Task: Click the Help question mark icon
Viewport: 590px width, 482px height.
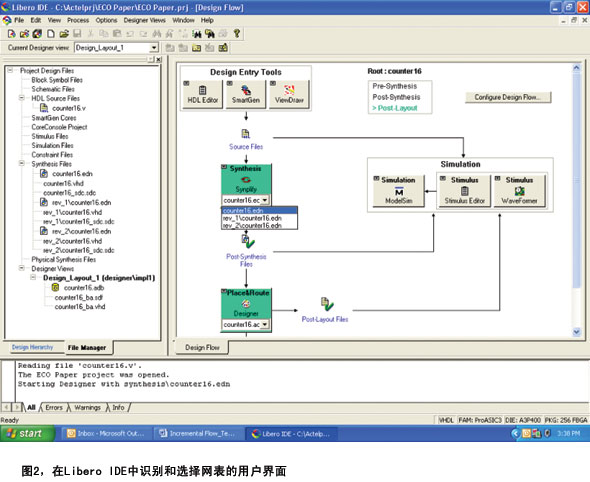Action: (x=237, y=34)
